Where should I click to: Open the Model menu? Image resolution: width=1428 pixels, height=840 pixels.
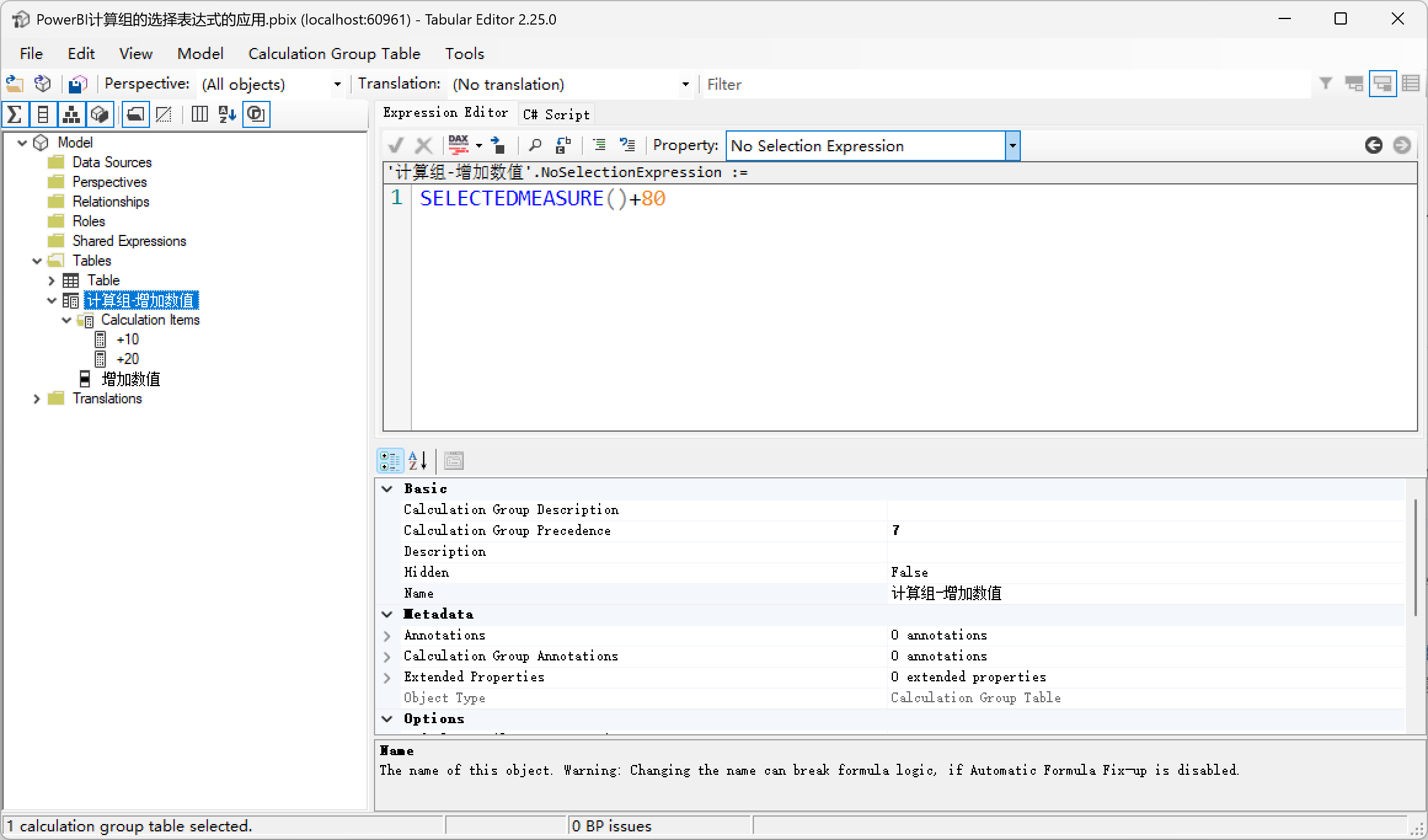[x=200, y=53]
